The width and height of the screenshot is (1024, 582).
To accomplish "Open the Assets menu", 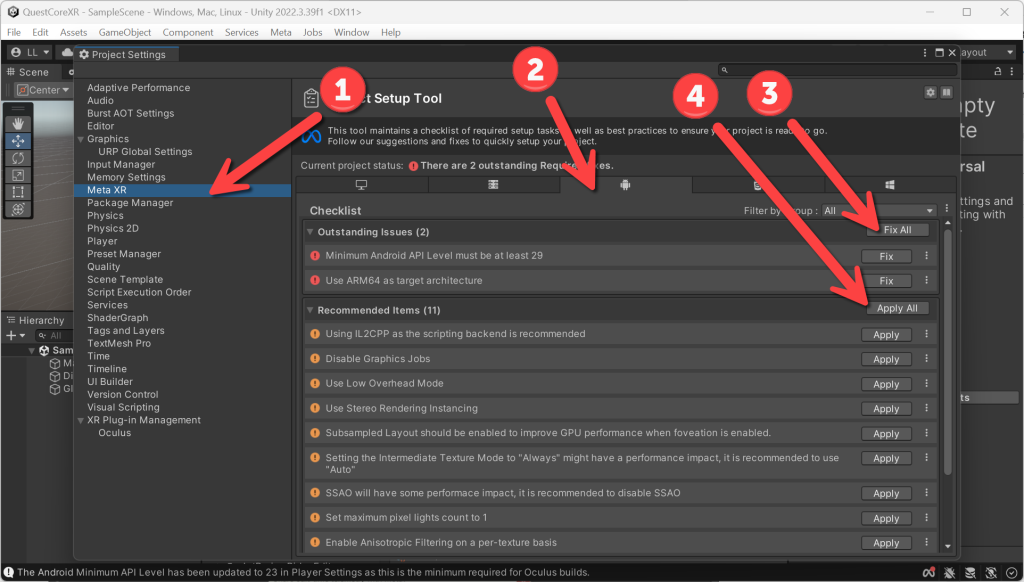I will tap(73, 32).
